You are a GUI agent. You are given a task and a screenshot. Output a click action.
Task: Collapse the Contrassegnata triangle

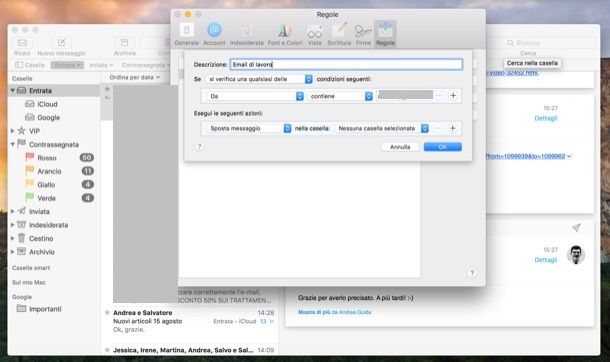click(x=12, y=145)
